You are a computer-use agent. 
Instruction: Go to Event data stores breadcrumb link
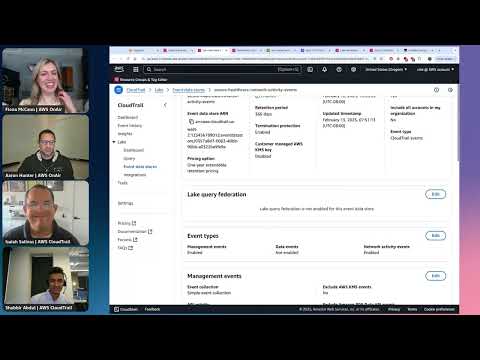coord(188,90)
